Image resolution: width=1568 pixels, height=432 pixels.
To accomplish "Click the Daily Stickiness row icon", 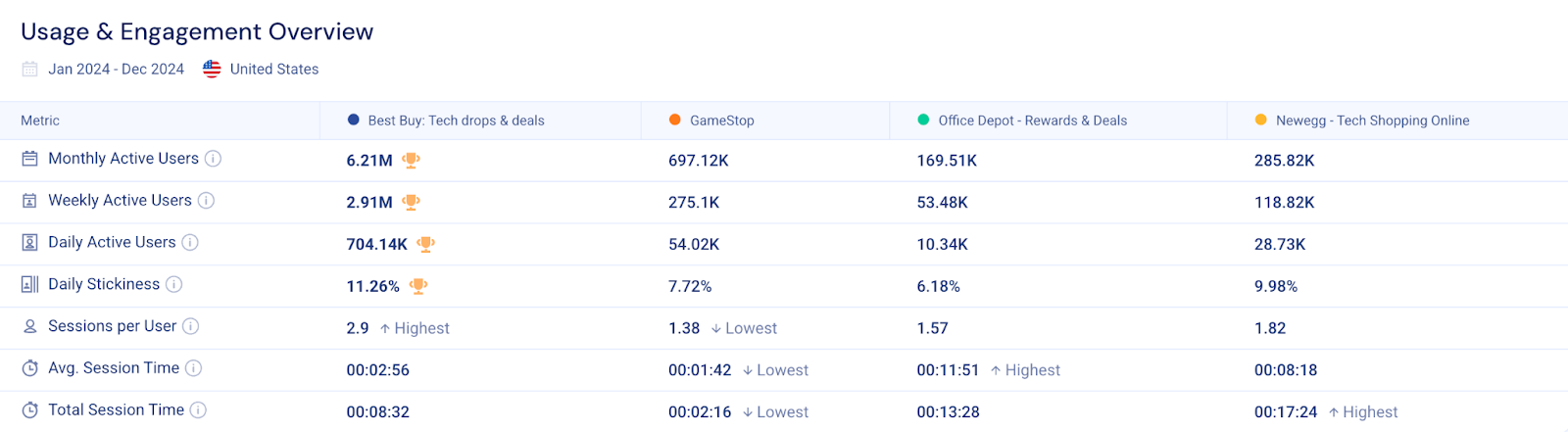I will (30, 284).
